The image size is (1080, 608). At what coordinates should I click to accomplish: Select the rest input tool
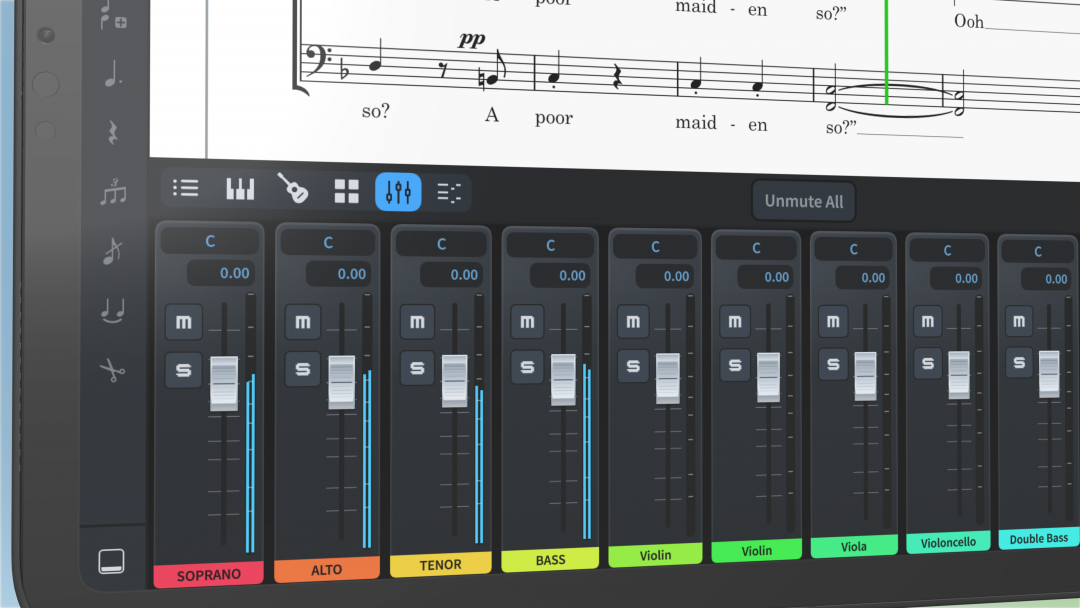pyautogui.click(x=114, y=132)
